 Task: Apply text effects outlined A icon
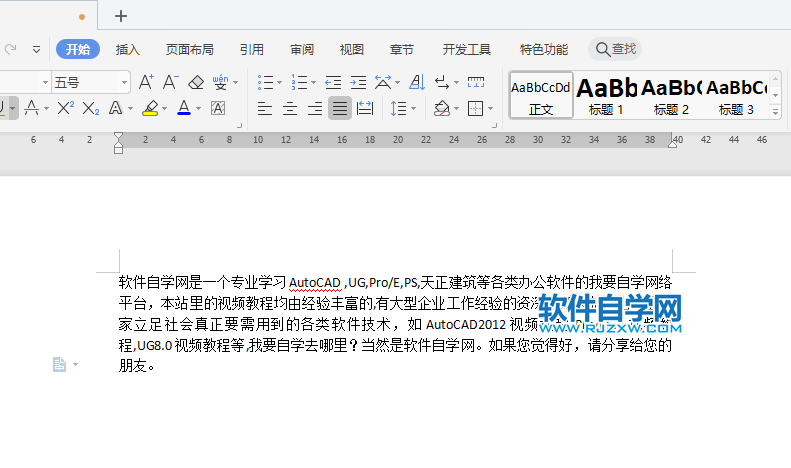116,108
